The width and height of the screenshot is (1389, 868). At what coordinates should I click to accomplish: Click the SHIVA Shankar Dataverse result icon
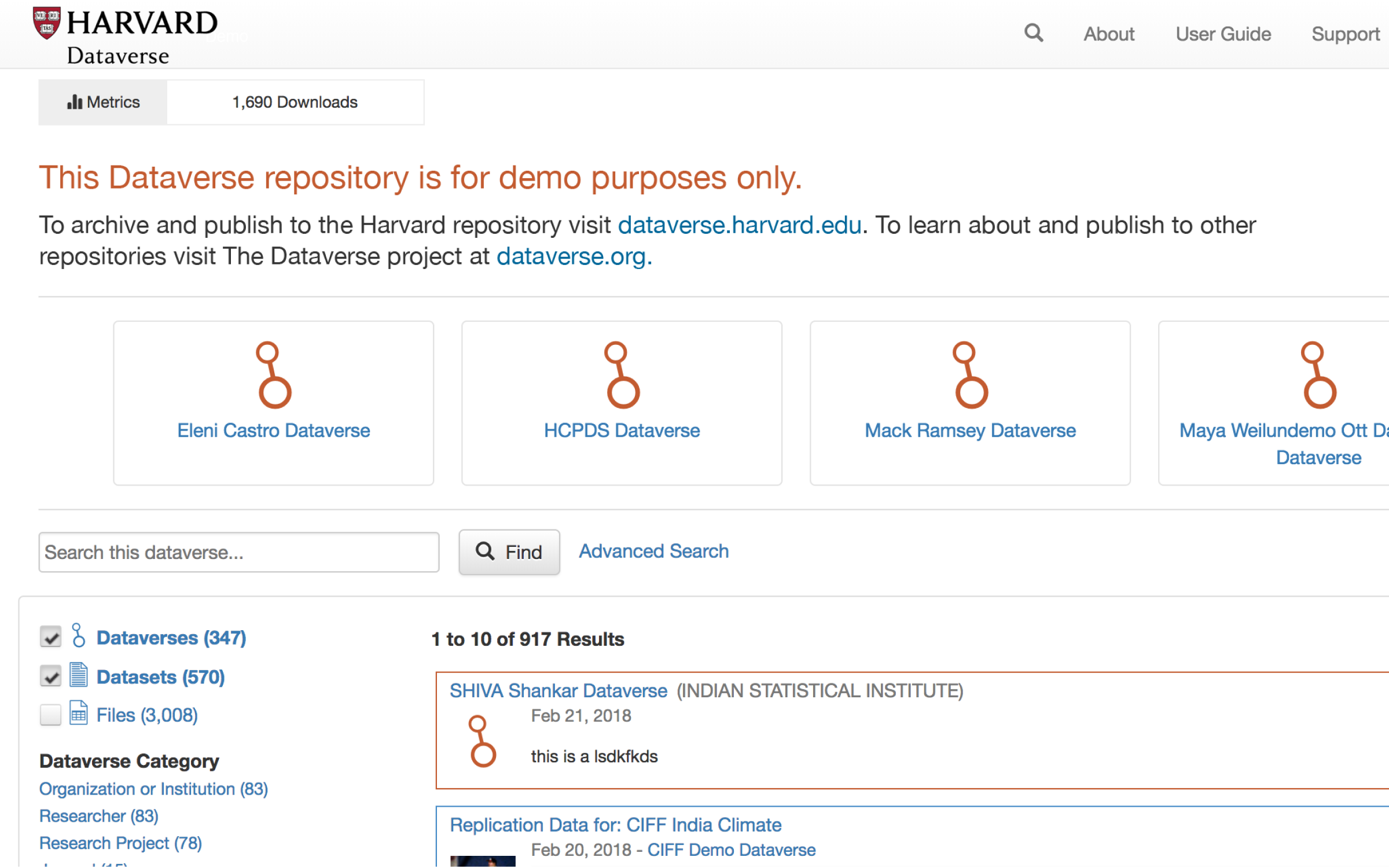tap(482, 741)
